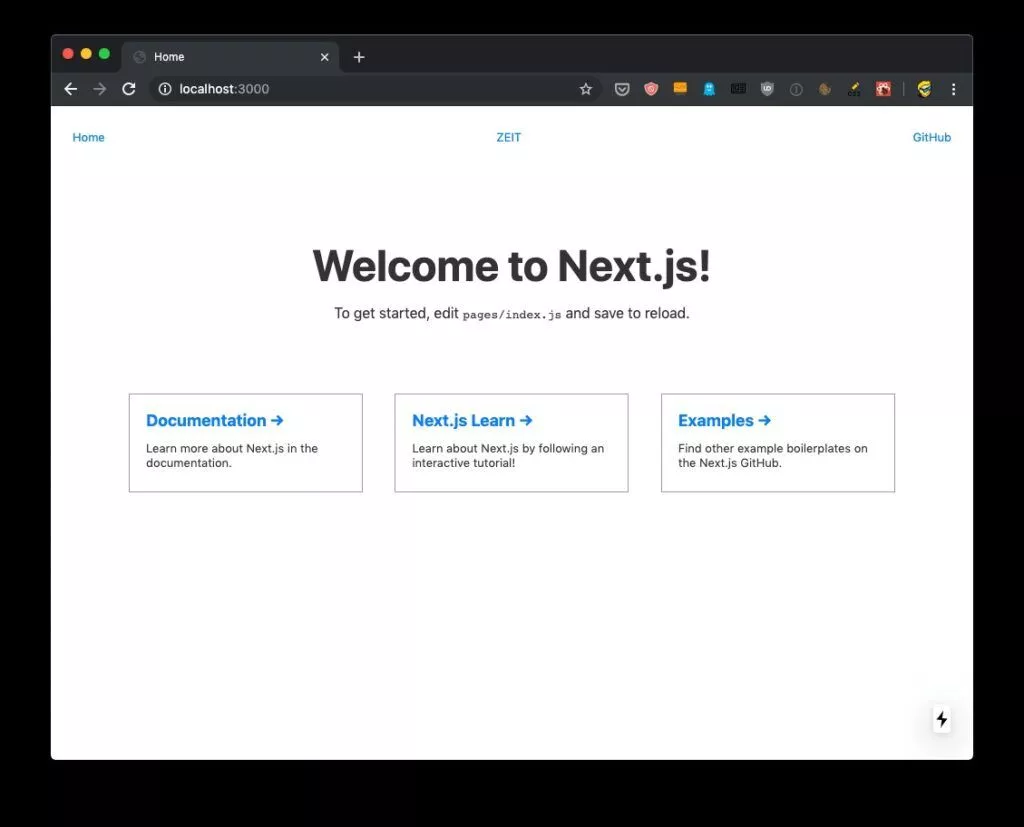Click the orange envelope extension icon
This screenshot has height=827, width=1024.
[680, 89]
